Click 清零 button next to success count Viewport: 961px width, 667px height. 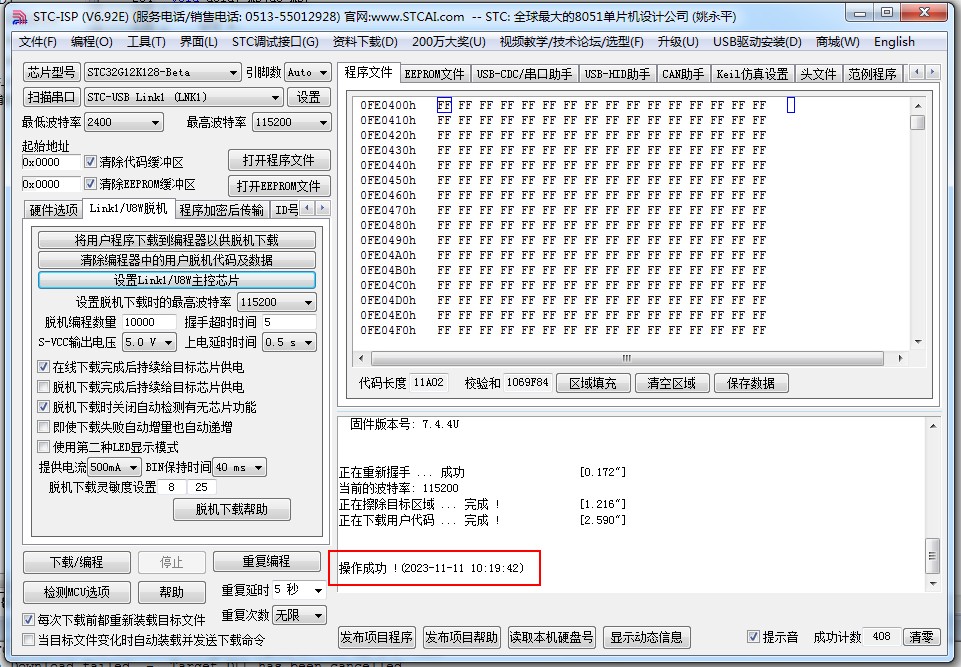click(921, 637)
